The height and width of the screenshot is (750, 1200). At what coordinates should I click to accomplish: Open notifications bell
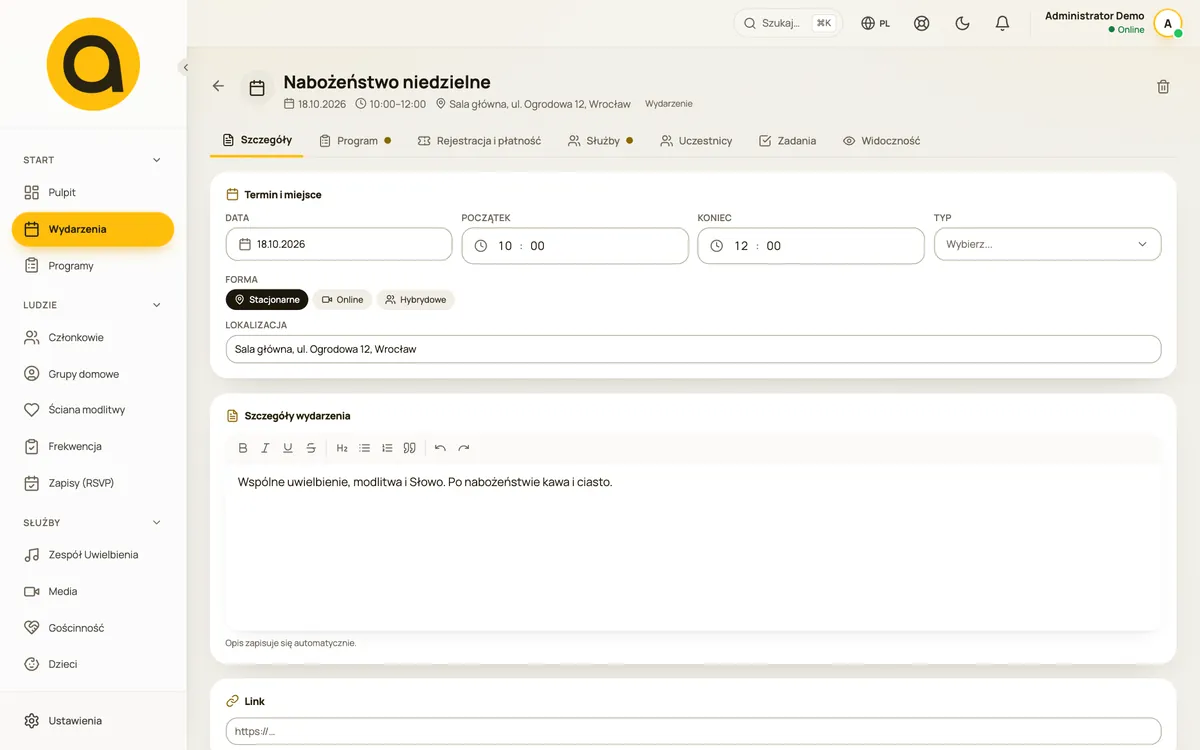[1002, 23]
